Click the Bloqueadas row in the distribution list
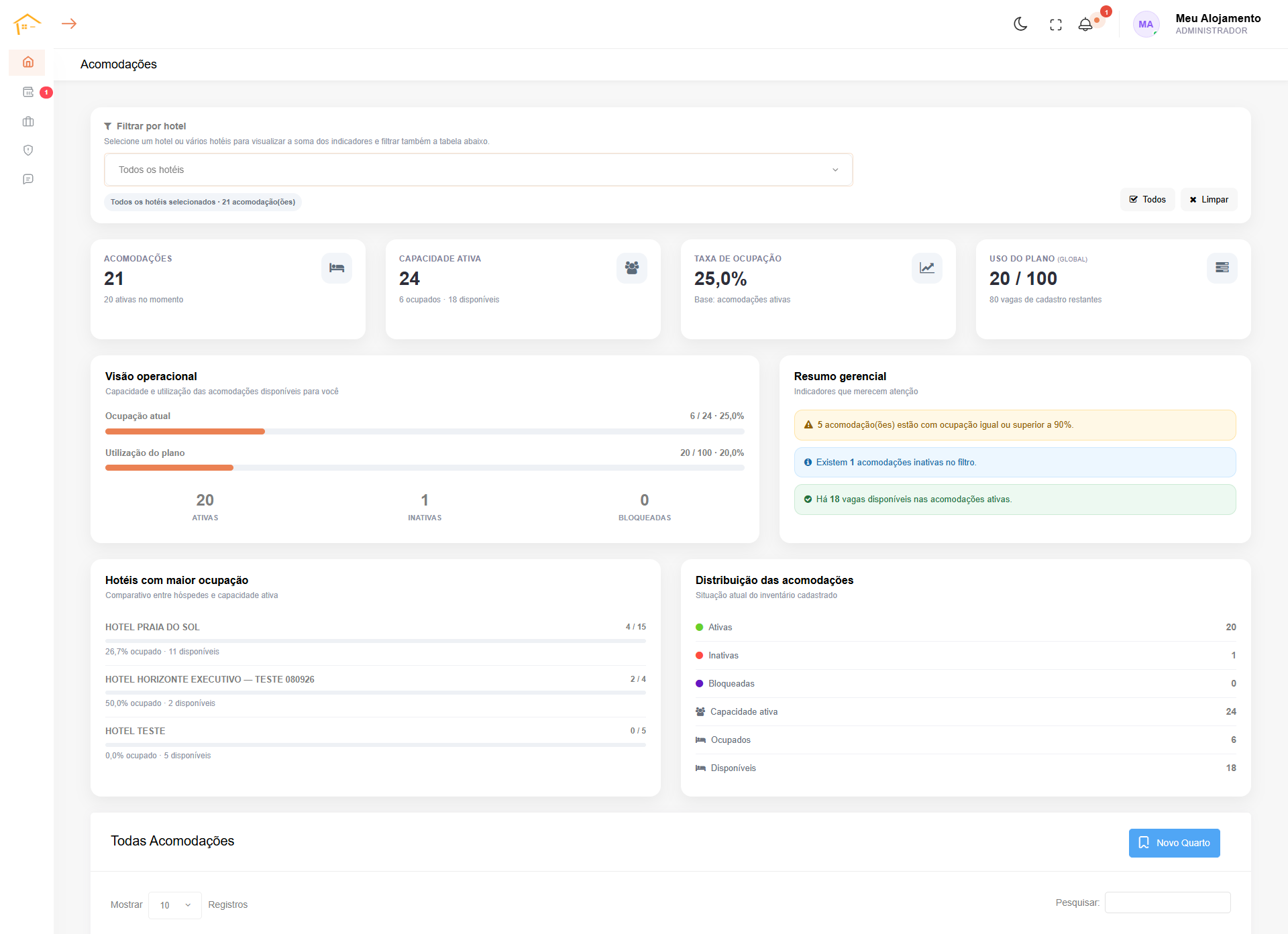Screen dimensions: 1288x934 966,684
